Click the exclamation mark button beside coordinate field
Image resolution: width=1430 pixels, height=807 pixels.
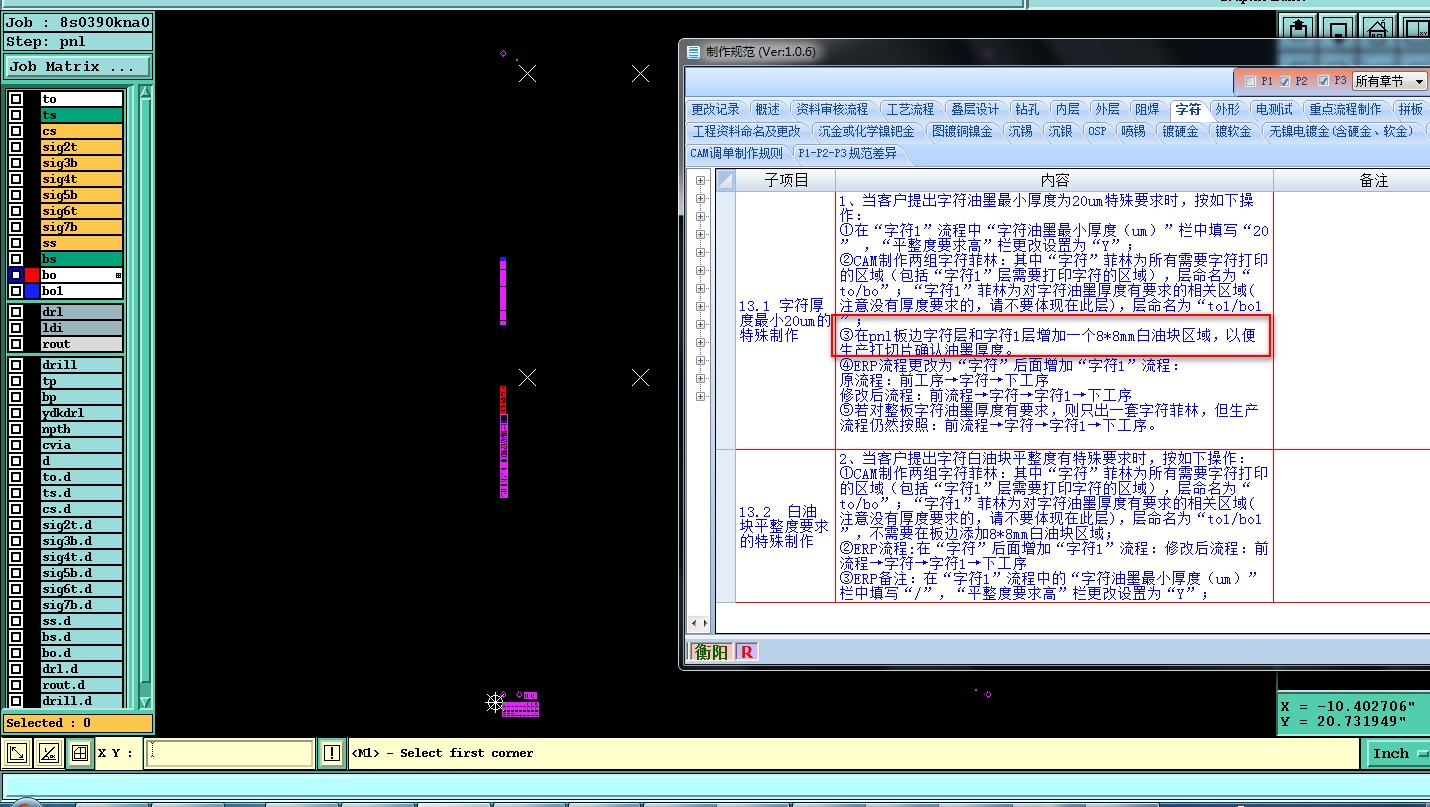click(x=332, y=753)
